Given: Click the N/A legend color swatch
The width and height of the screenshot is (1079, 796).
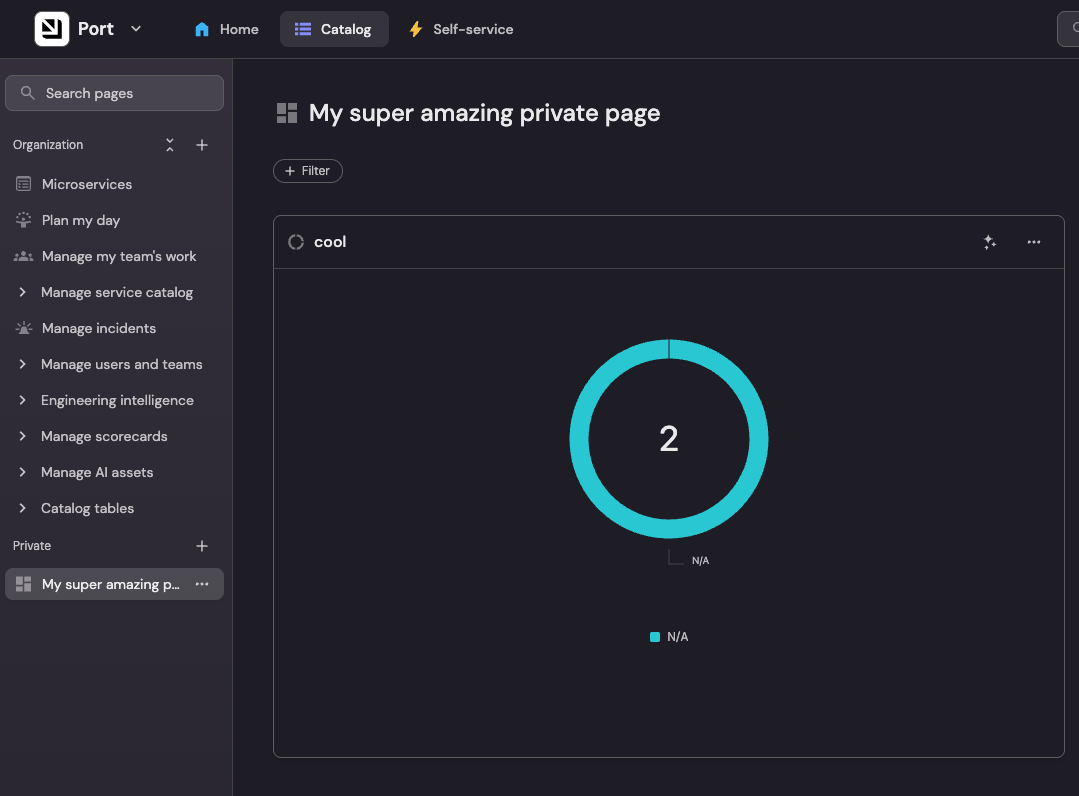Looking at the screenshot, I should coord(655,637).
